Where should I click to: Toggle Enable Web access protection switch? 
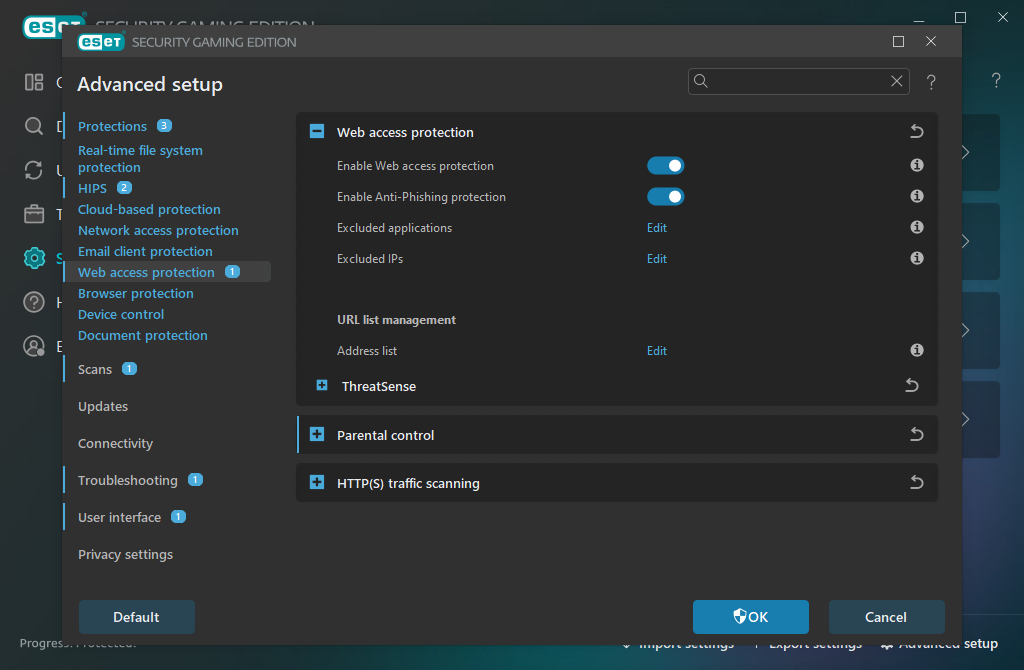665,166
